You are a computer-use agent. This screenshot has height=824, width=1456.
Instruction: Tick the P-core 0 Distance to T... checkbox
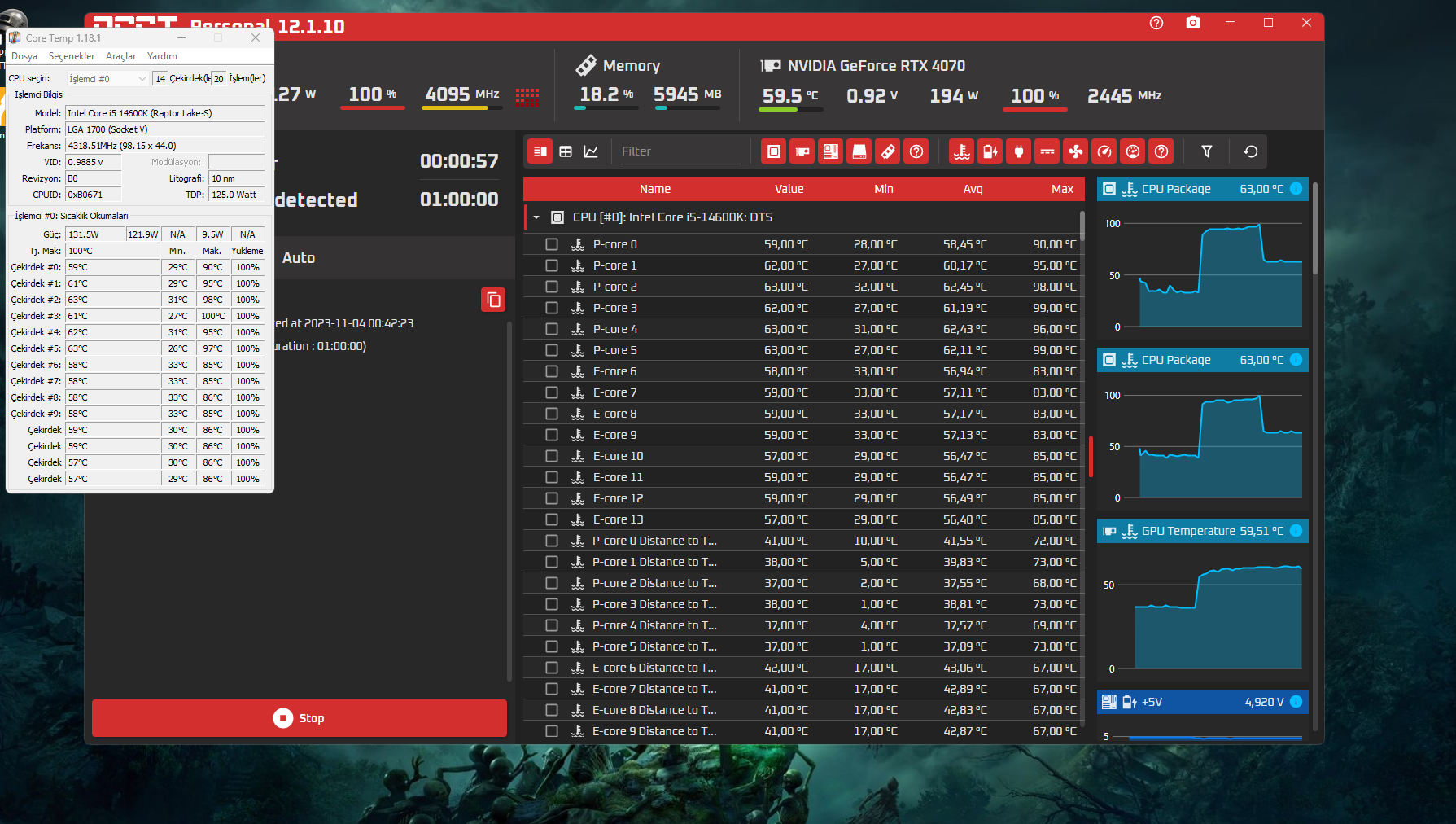tap(552, 541)
